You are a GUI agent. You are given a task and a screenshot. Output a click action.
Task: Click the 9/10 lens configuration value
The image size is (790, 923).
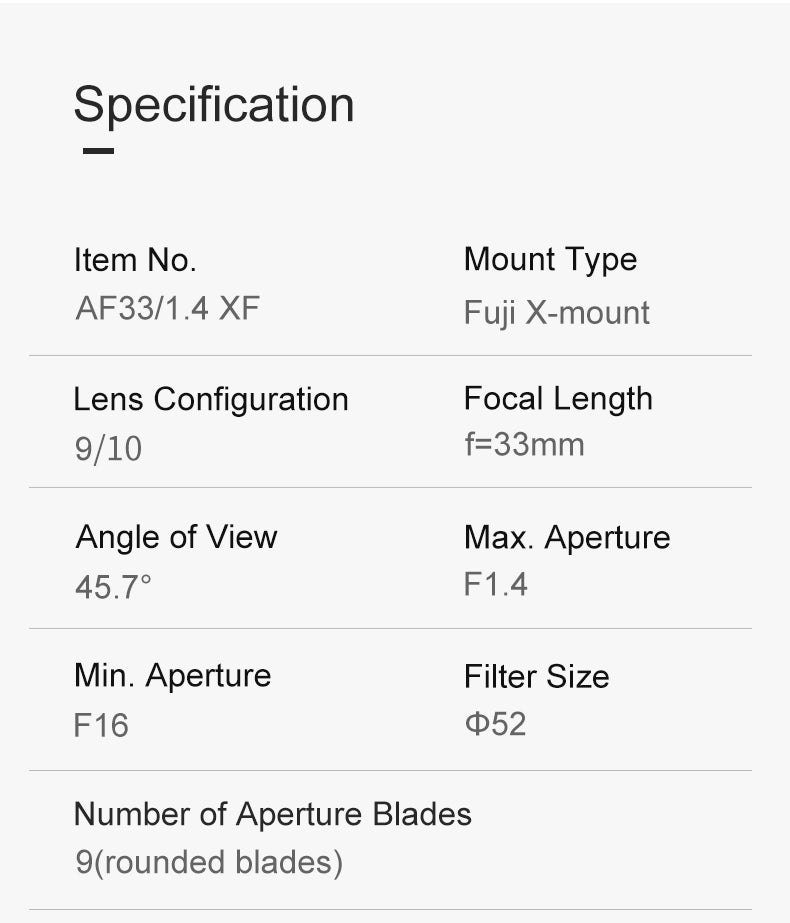pyautogui.click(x=108, y=449)
